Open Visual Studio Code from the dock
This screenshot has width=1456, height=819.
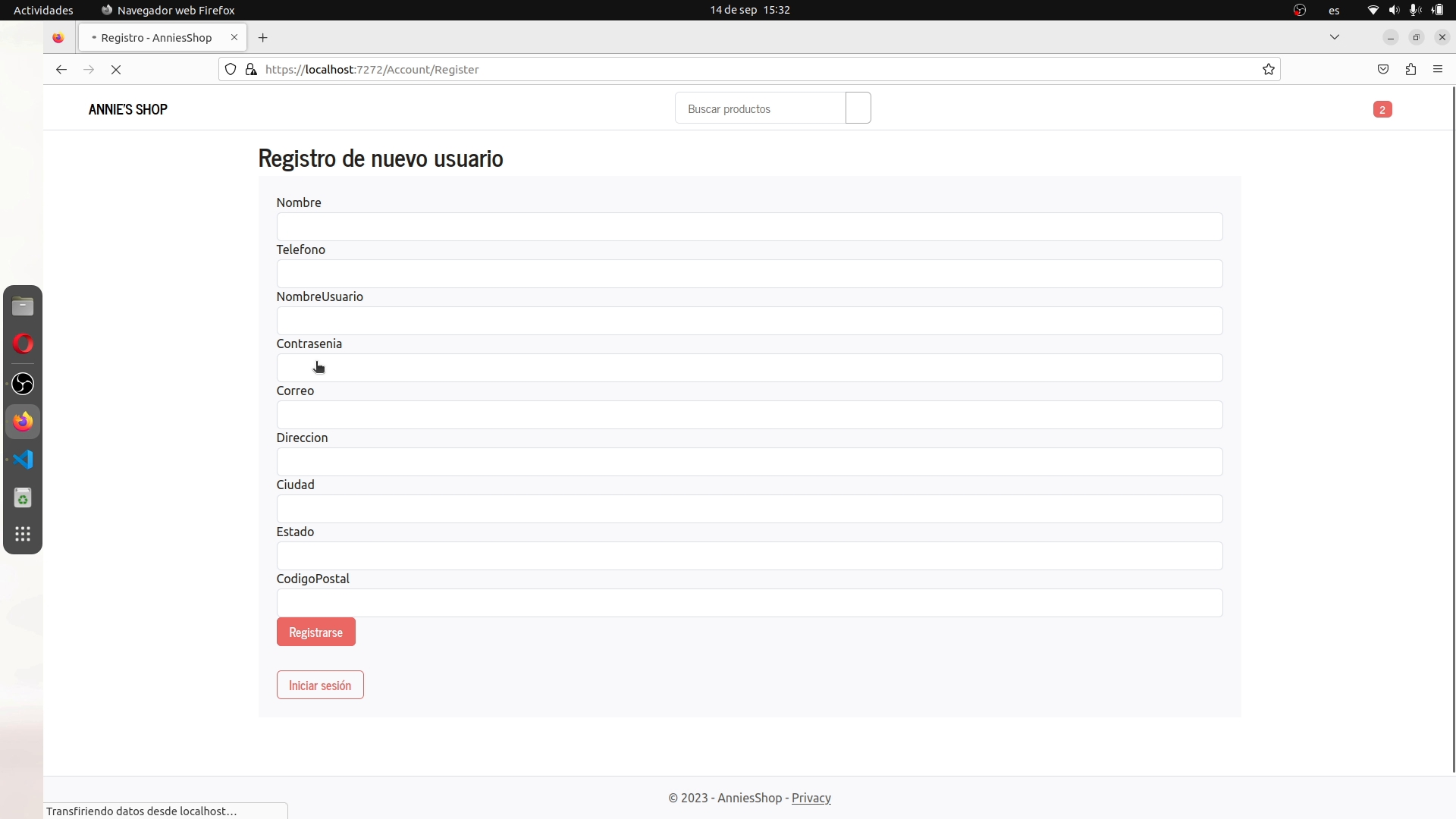(x=23, y=460)
